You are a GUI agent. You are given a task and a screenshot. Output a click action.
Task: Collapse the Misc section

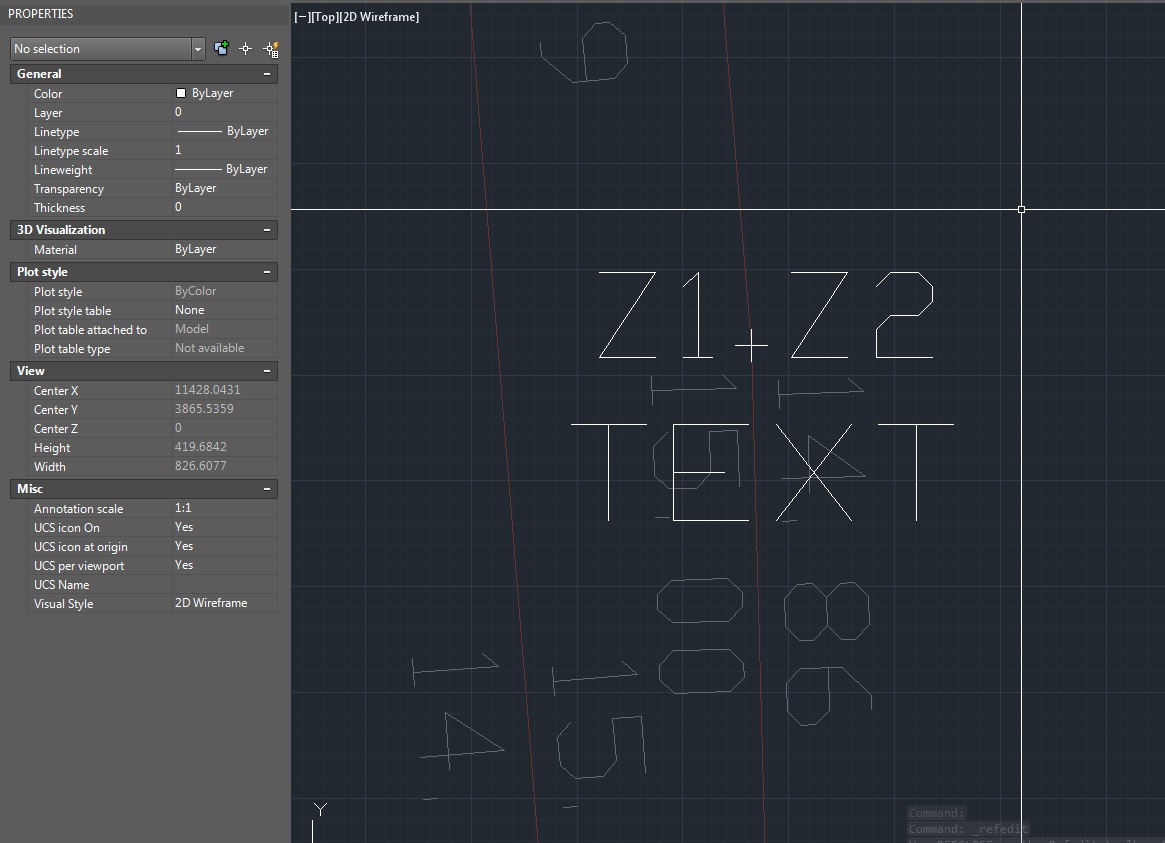[x=267, y=489]
